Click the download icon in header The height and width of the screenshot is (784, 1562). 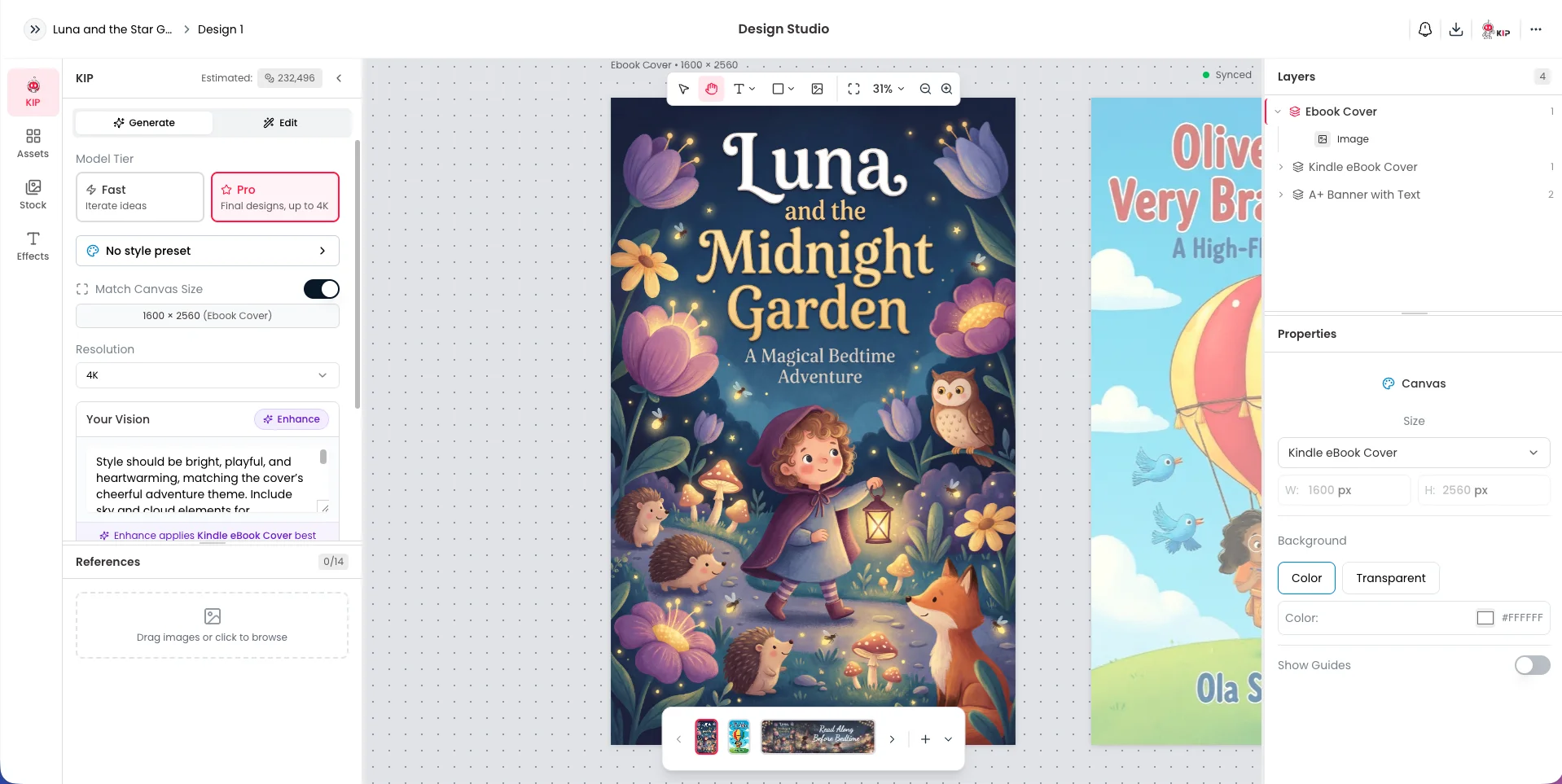1456,29
